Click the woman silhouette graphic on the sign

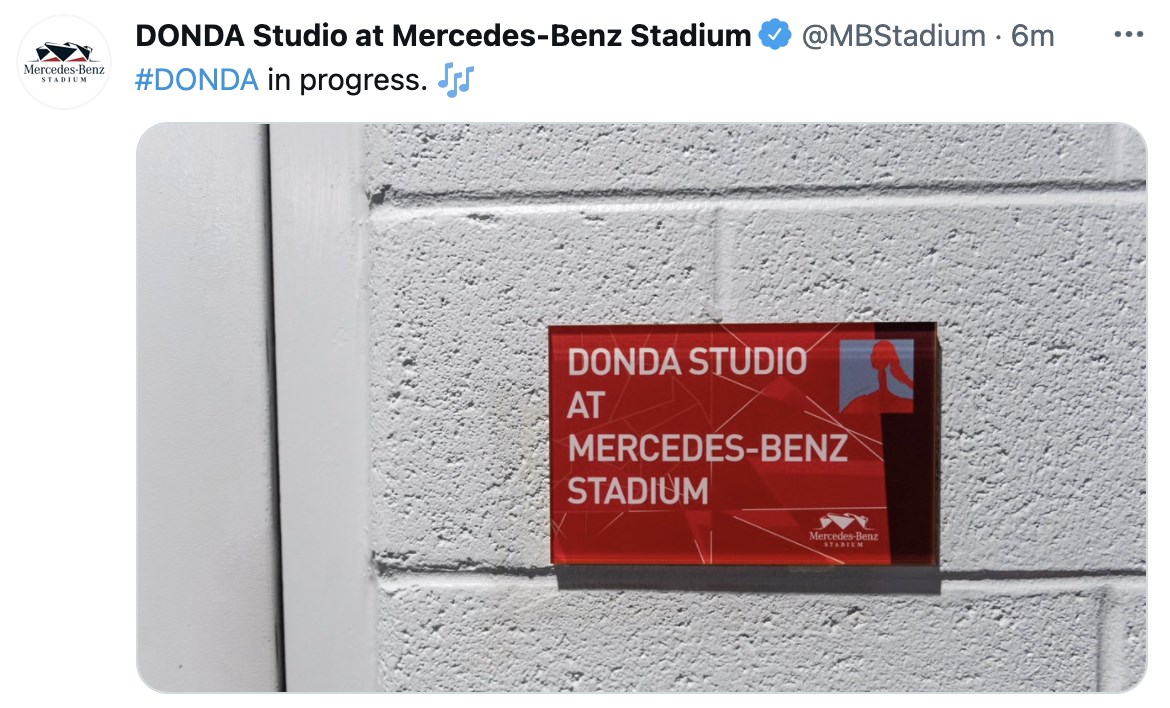tap(876, 376)
